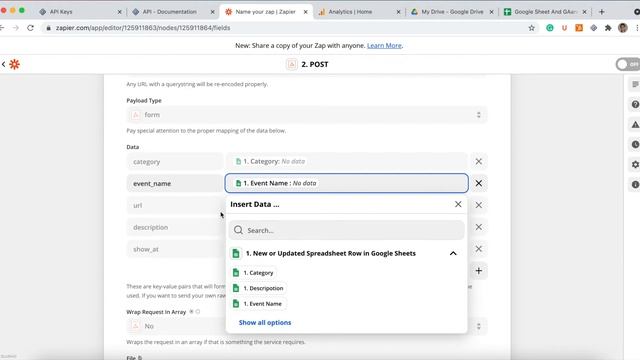Remove the show_at data row
The width and height of the screenshot is (640, 360).
pos(478,249)
